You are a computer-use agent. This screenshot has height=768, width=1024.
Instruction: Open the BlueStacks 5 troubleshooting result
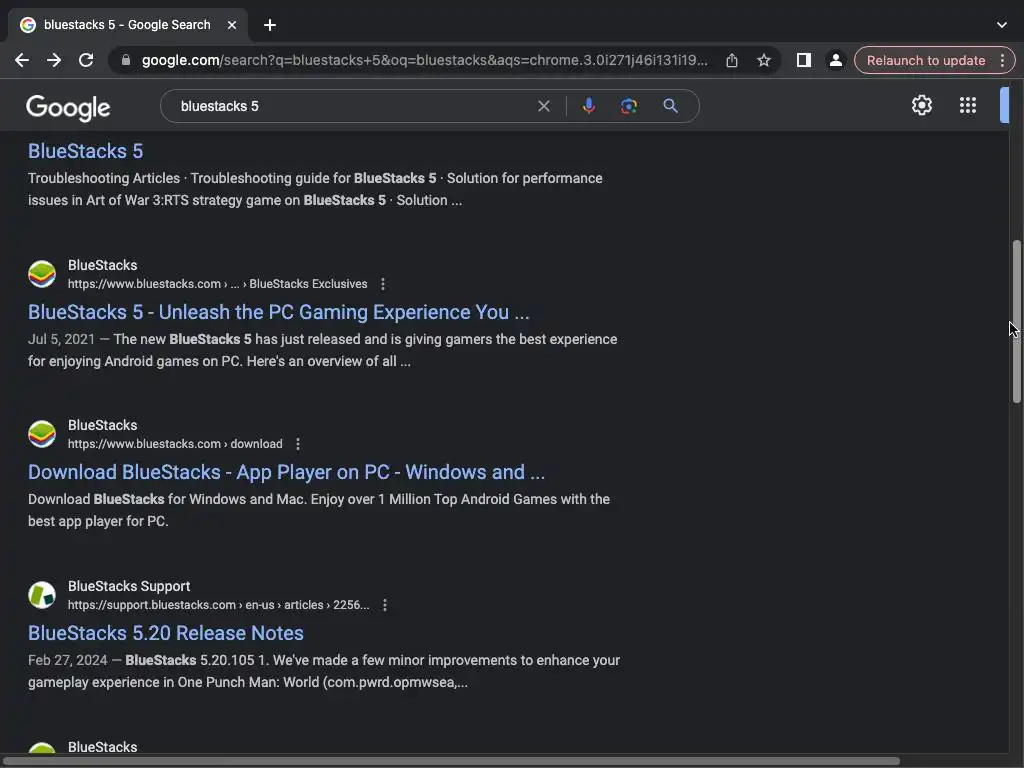click(86, 151)
